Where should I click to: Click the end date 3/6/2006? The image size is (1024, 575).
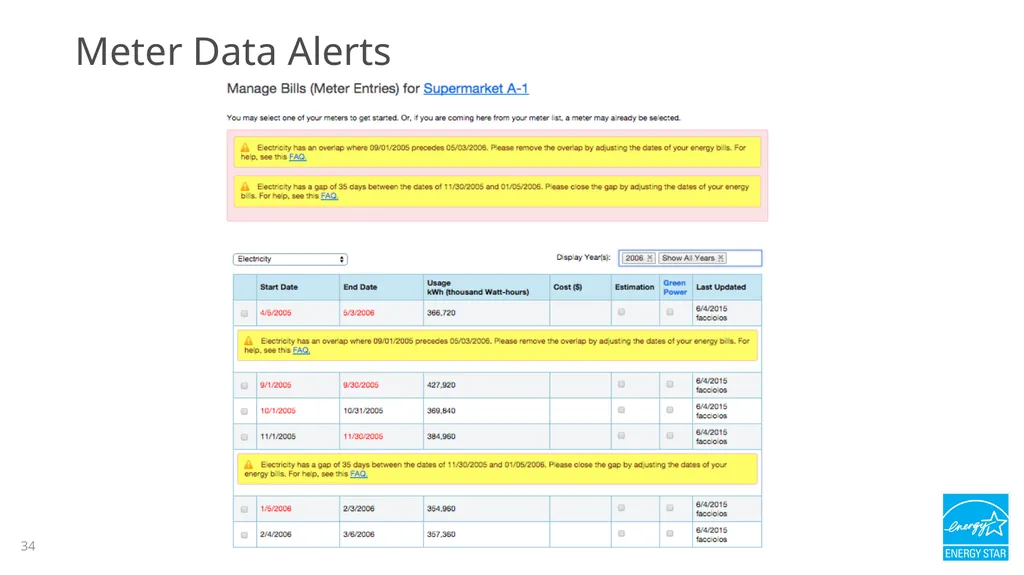point(359,534)
